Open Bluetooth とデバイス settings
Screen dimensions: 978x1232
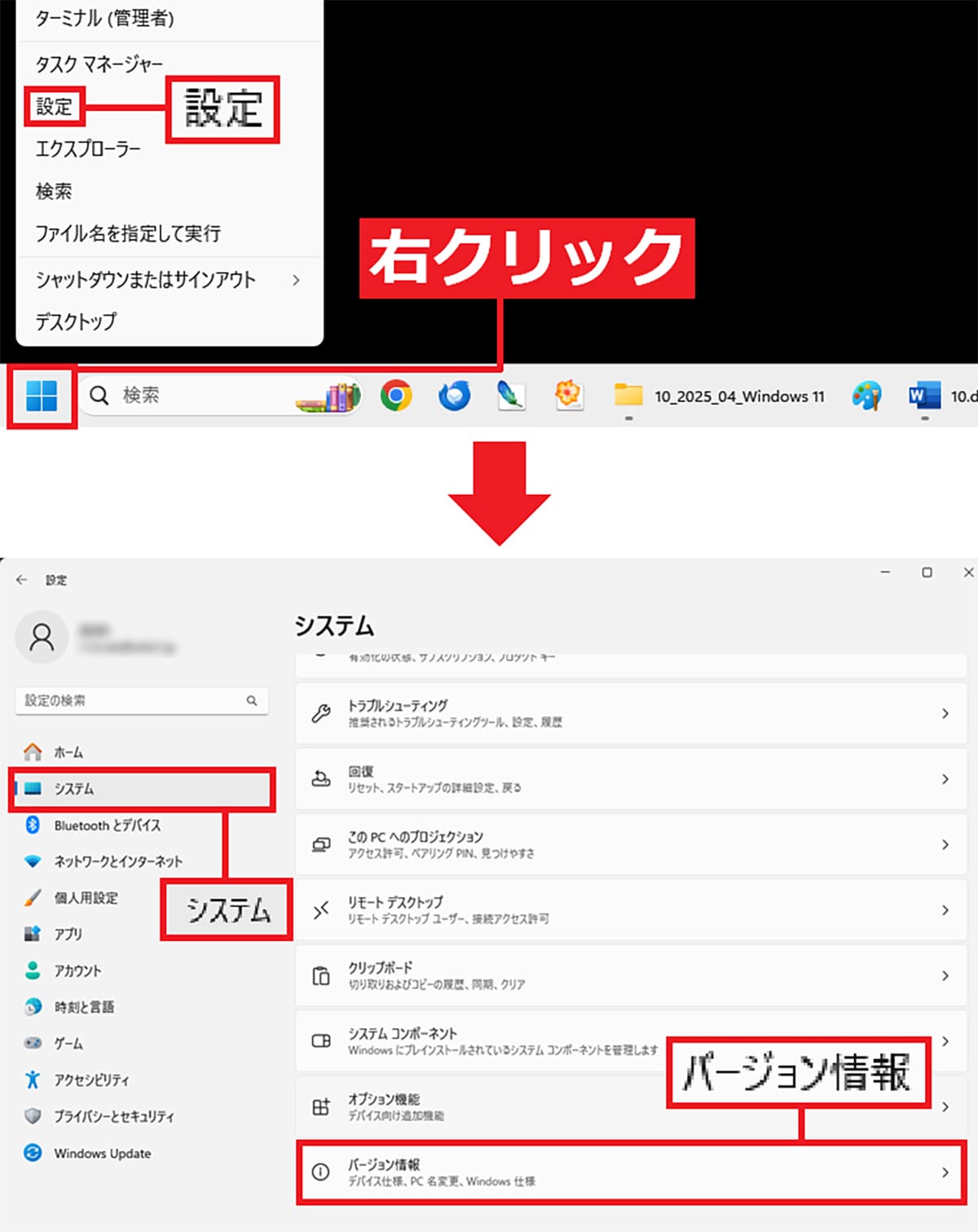point(107,825)
